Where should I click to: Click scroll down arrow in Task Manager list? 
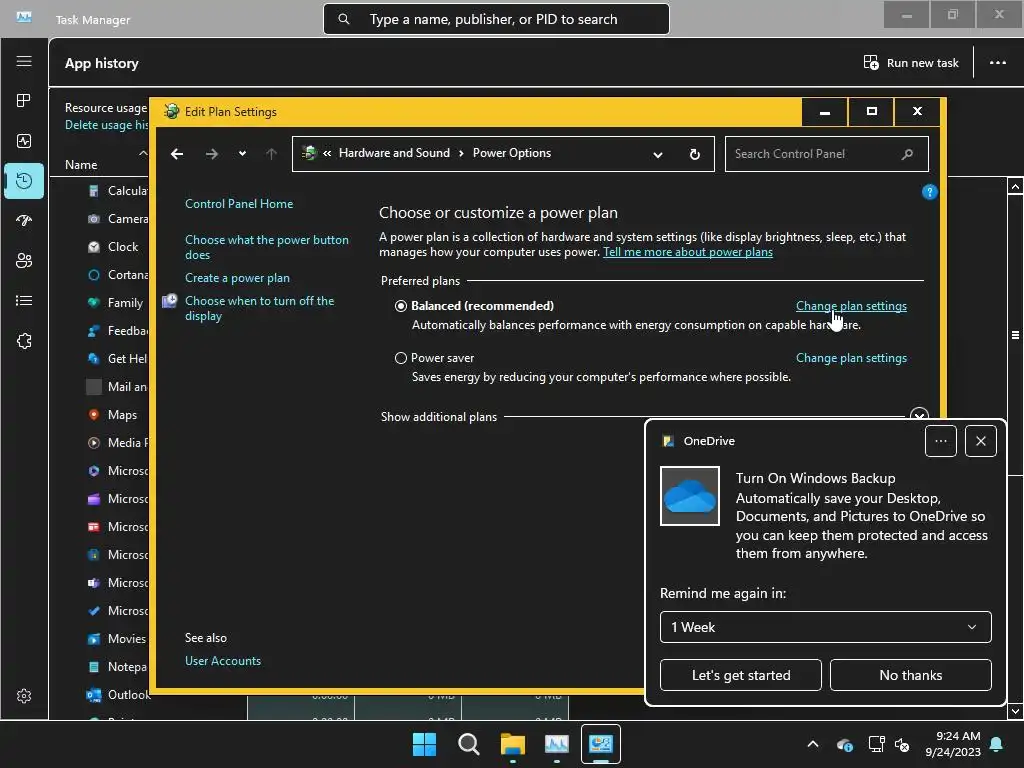(1015, 711)
